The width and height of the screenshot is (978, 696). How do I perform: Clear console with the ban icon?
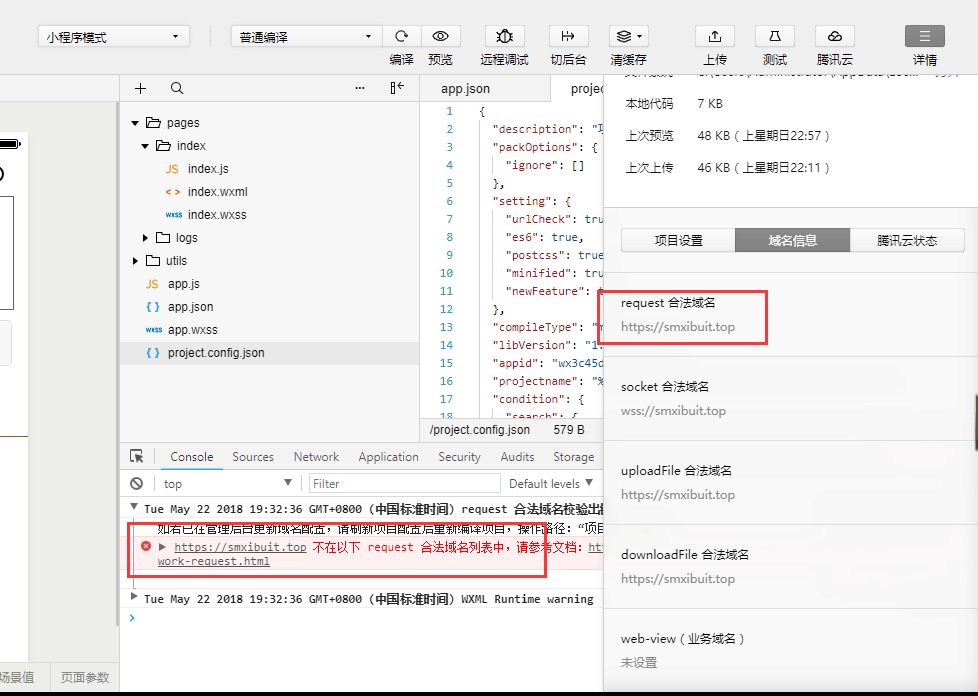[x=137, y=483]
